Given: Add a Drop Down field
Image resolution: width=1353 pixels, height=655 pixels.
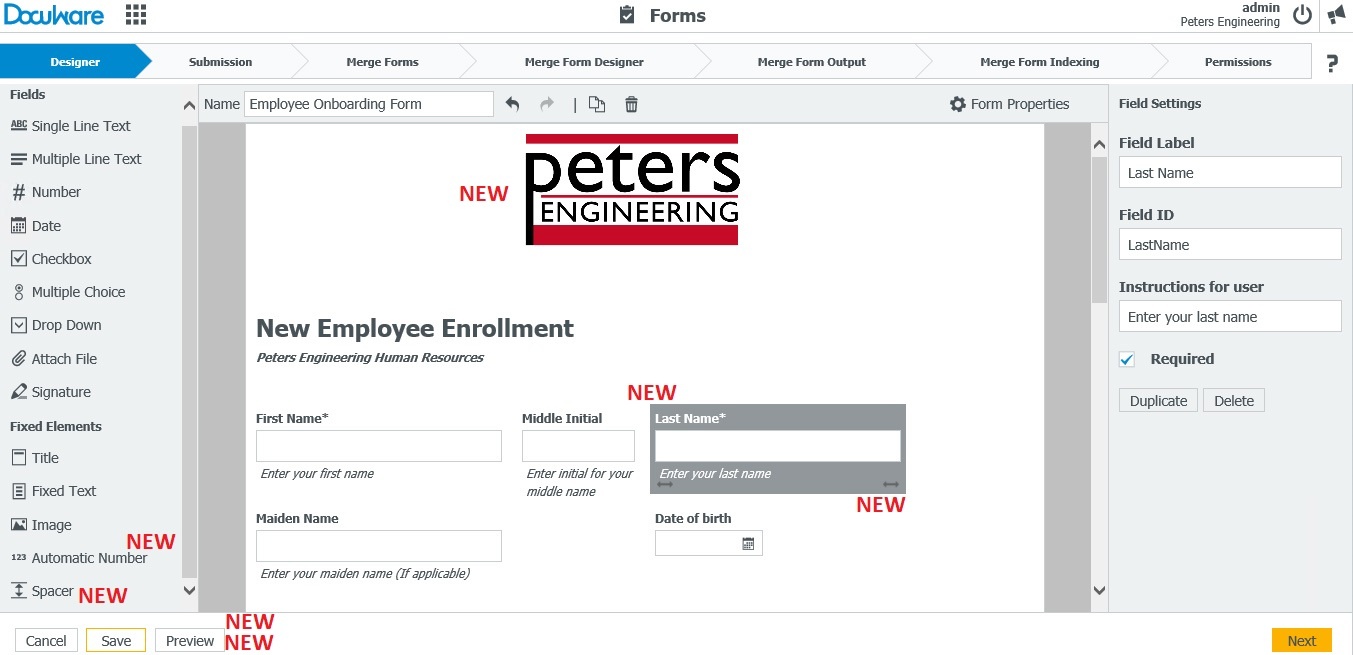Looking at the screenshot, I should (66, 325).
